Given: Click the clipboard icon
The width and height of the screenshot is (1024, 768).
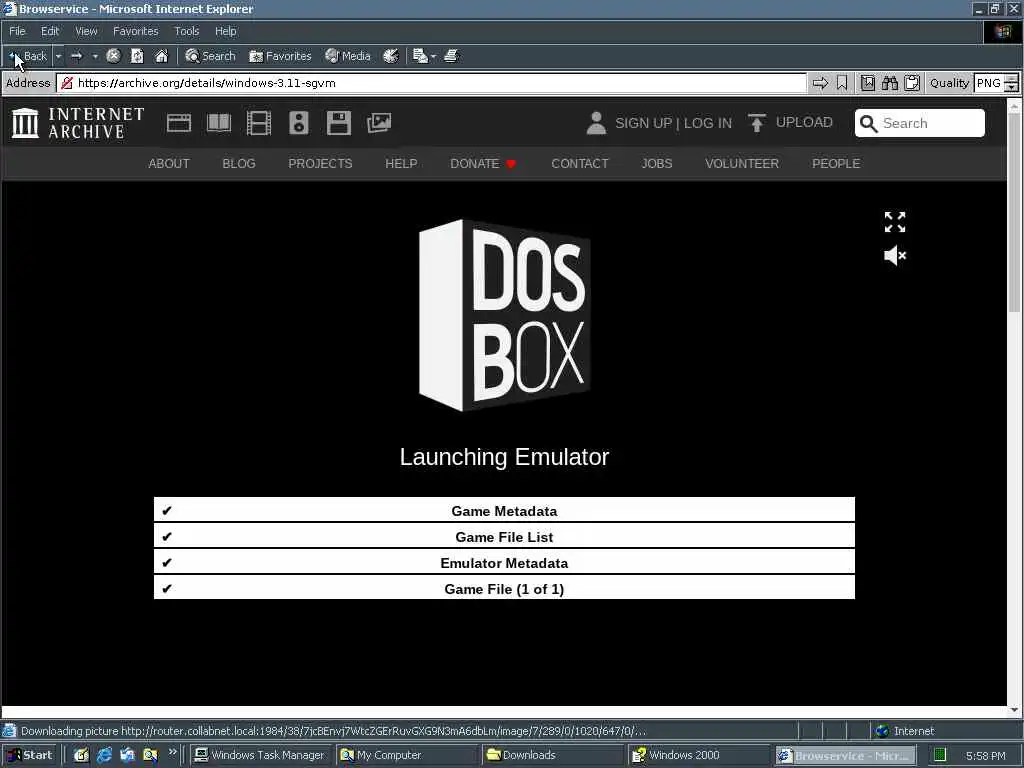Looking at the screenshot, I should pos(912,83).
